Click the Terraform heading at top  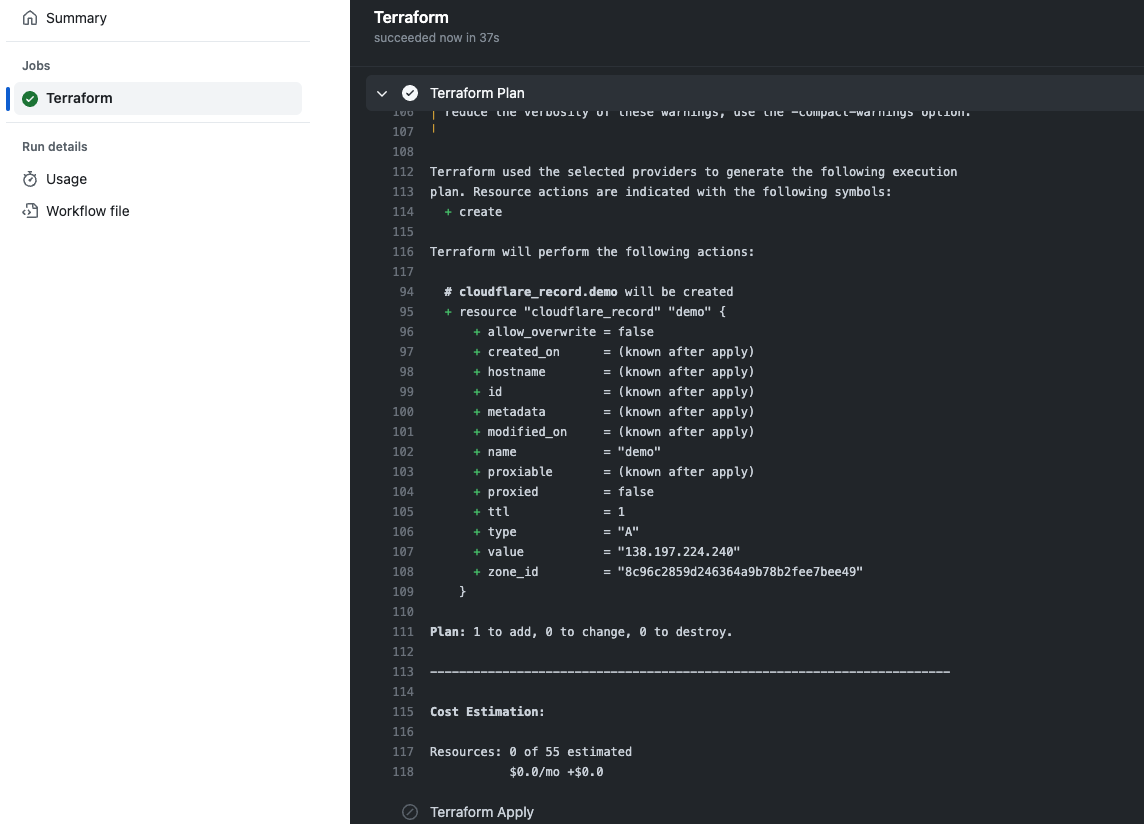tap(411, 17)
